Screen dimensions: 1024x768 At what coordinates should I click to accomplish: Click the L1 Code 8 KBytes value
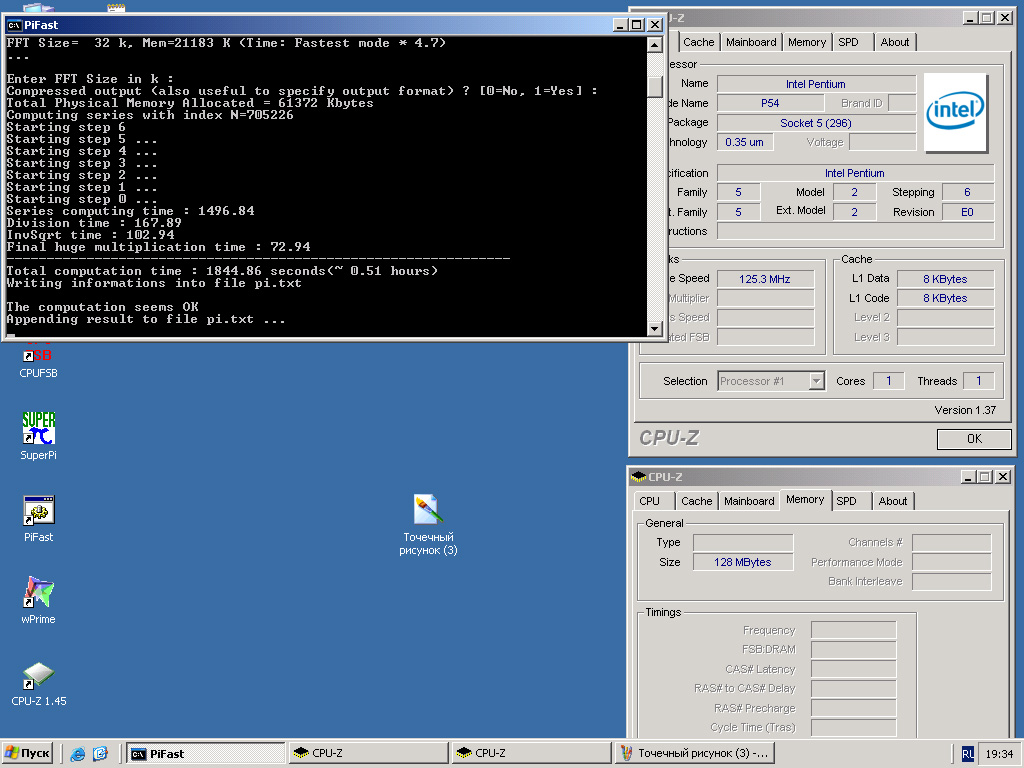tap(945, 298)
